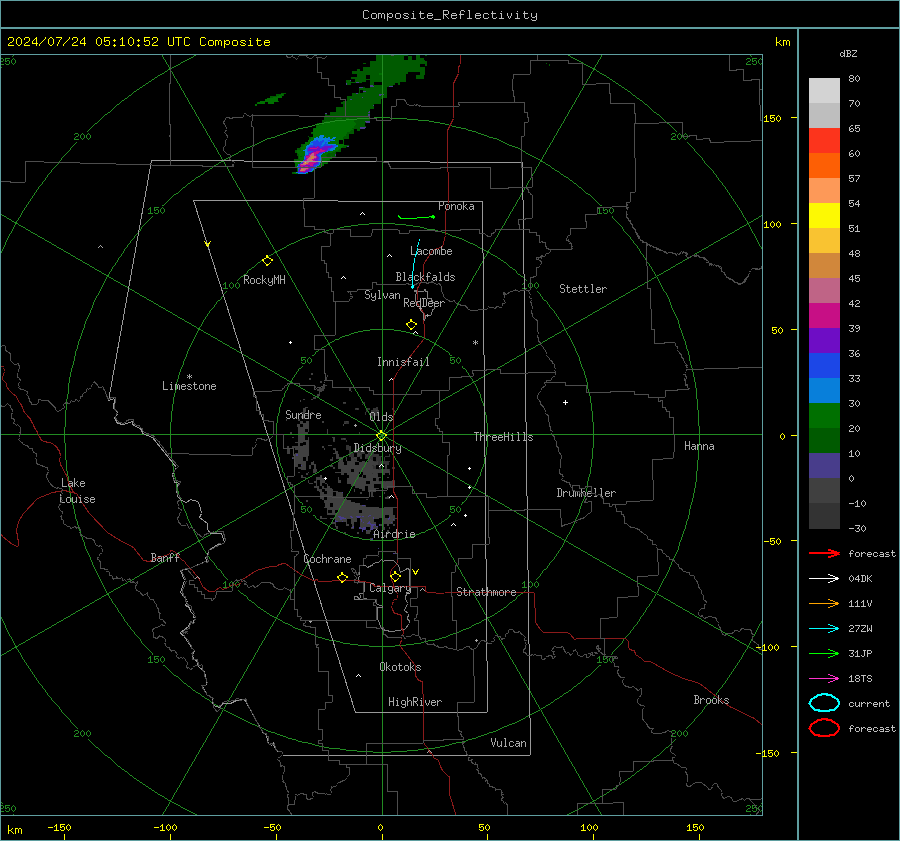Click the green 31JP arrow in legend
The height and width of the screenshot is (841, 900).
(824, 653)
